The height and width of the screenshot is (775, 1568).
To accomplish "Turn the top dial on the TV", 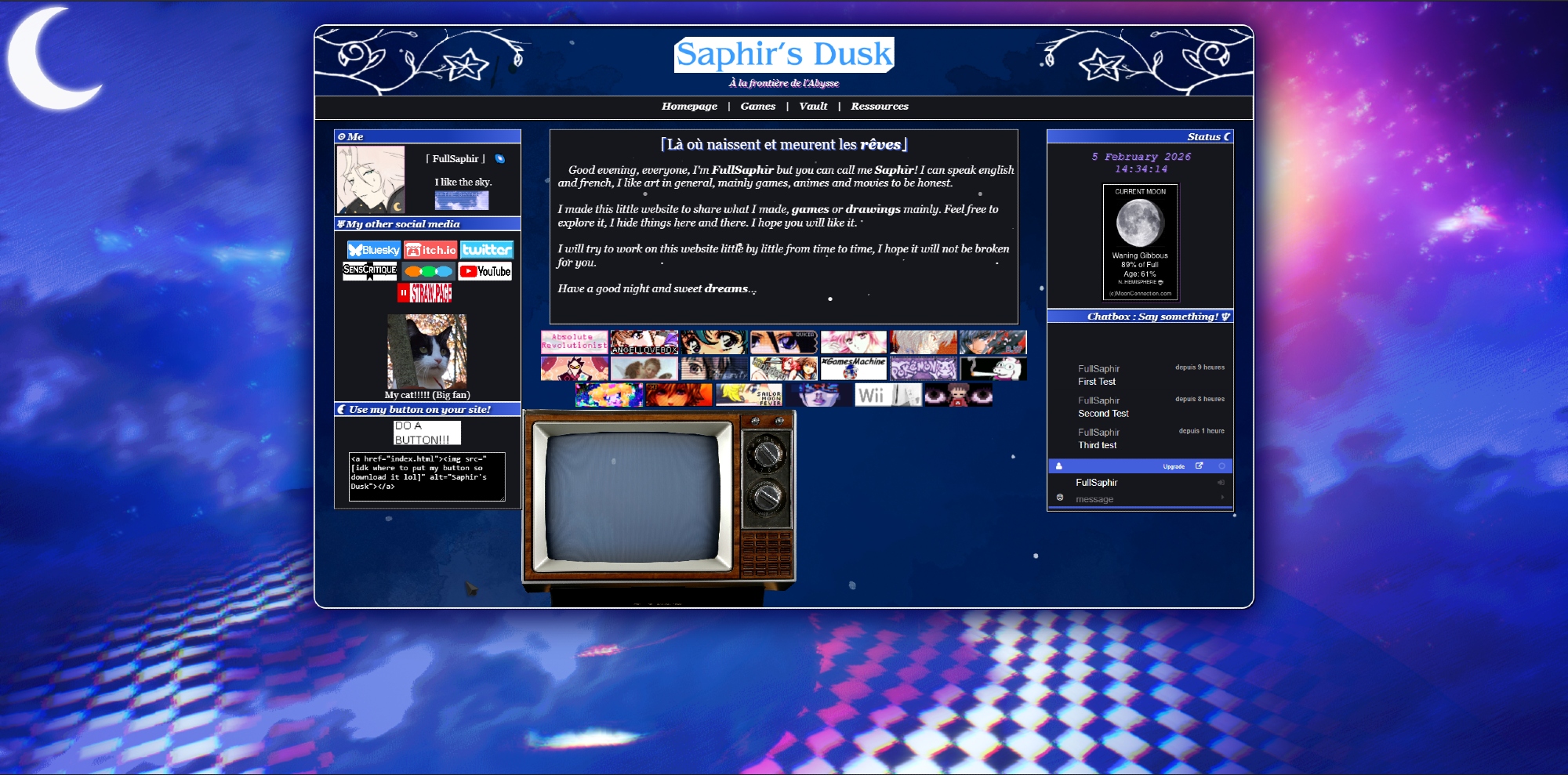I will click(765, 453).
